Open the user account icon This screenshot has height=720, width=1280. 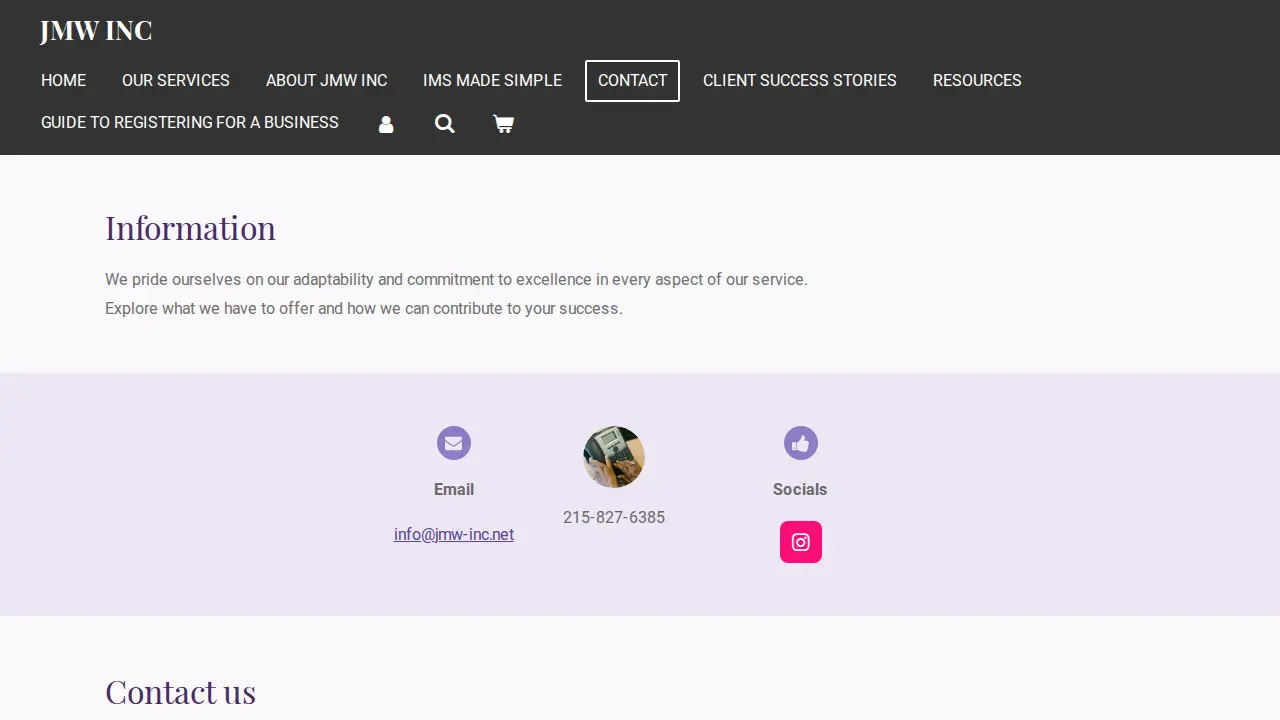[x=386, y=124]
